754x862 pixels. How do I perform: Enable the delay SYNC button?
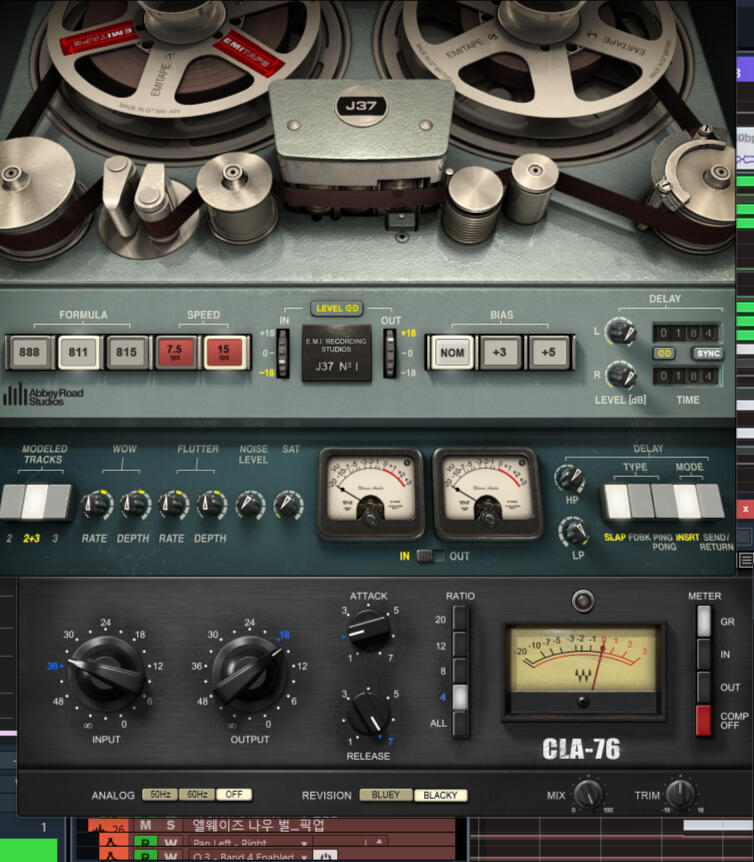(706, 354)
